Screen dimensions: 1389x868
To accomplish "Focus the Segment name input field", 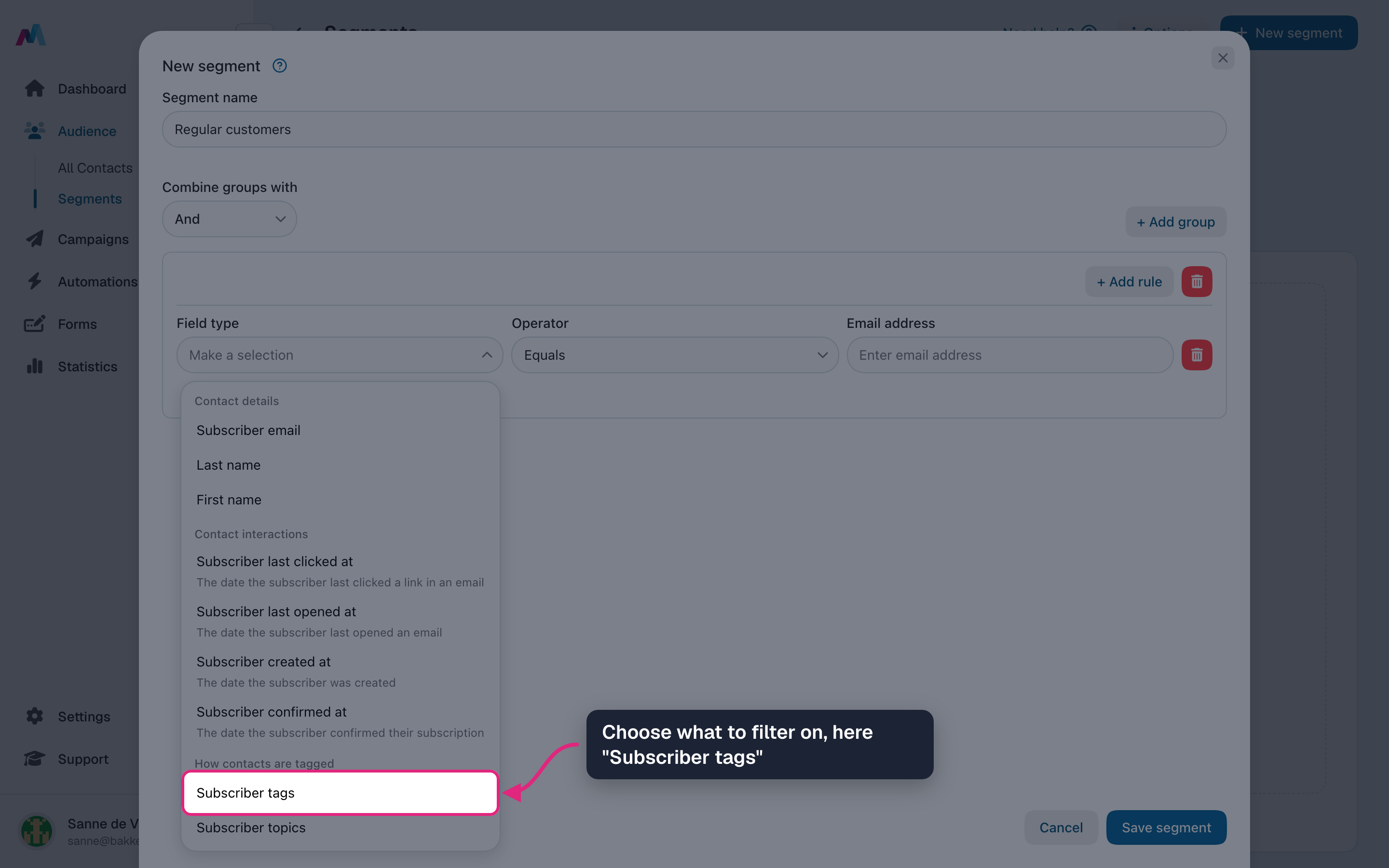I will point(694,129).
